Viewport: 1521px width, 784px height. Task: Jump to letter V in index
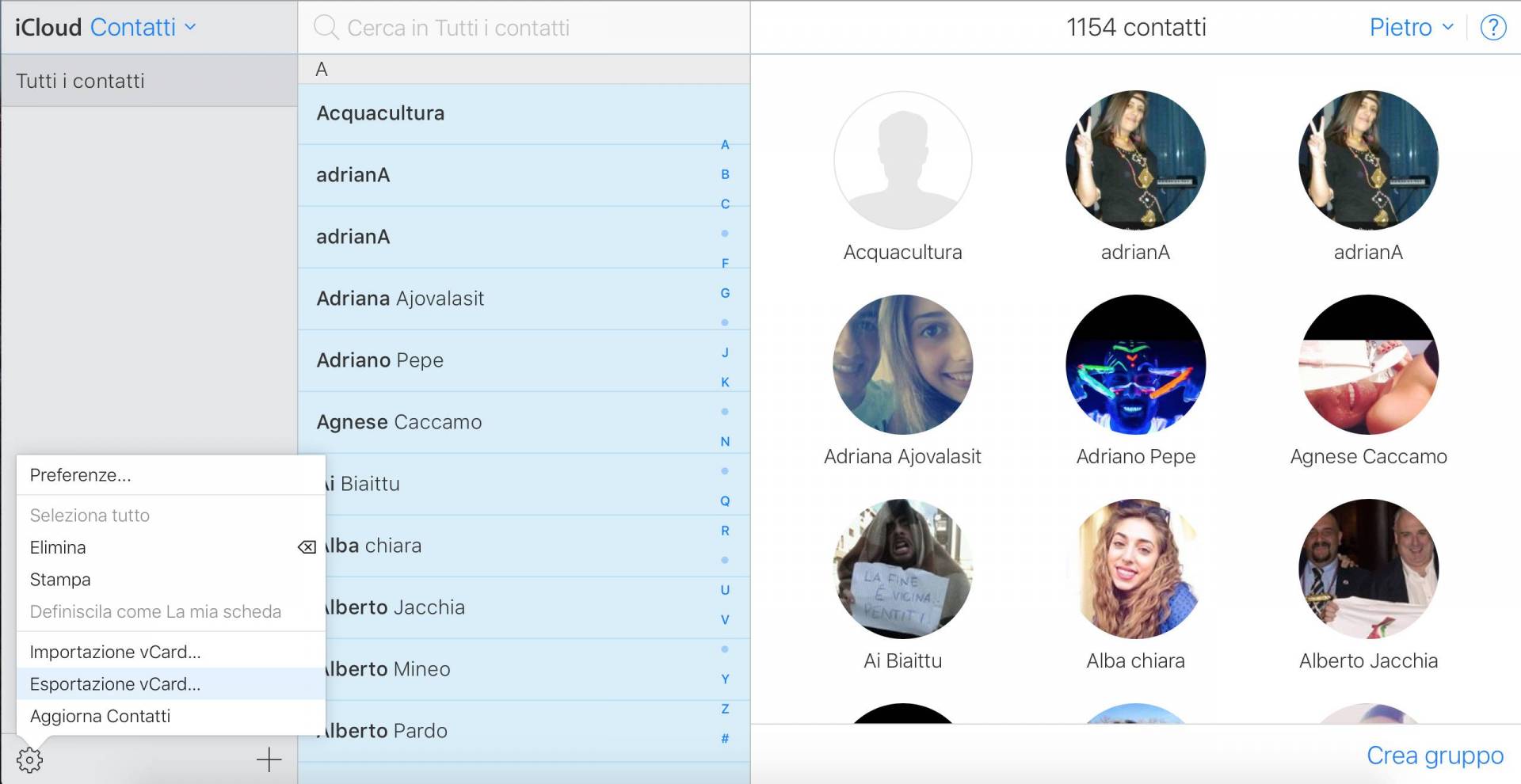(x=725, y=620)
